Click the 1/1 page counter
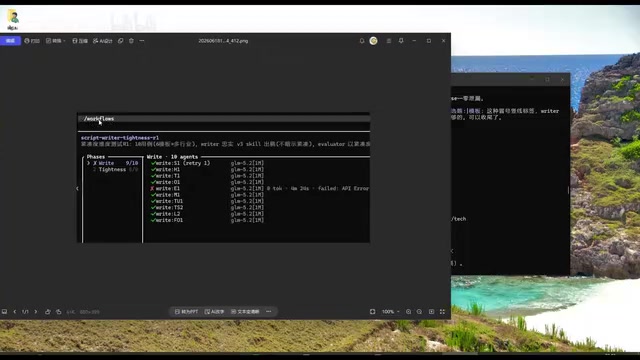The image size is (640, 360). tap(25, 312)
